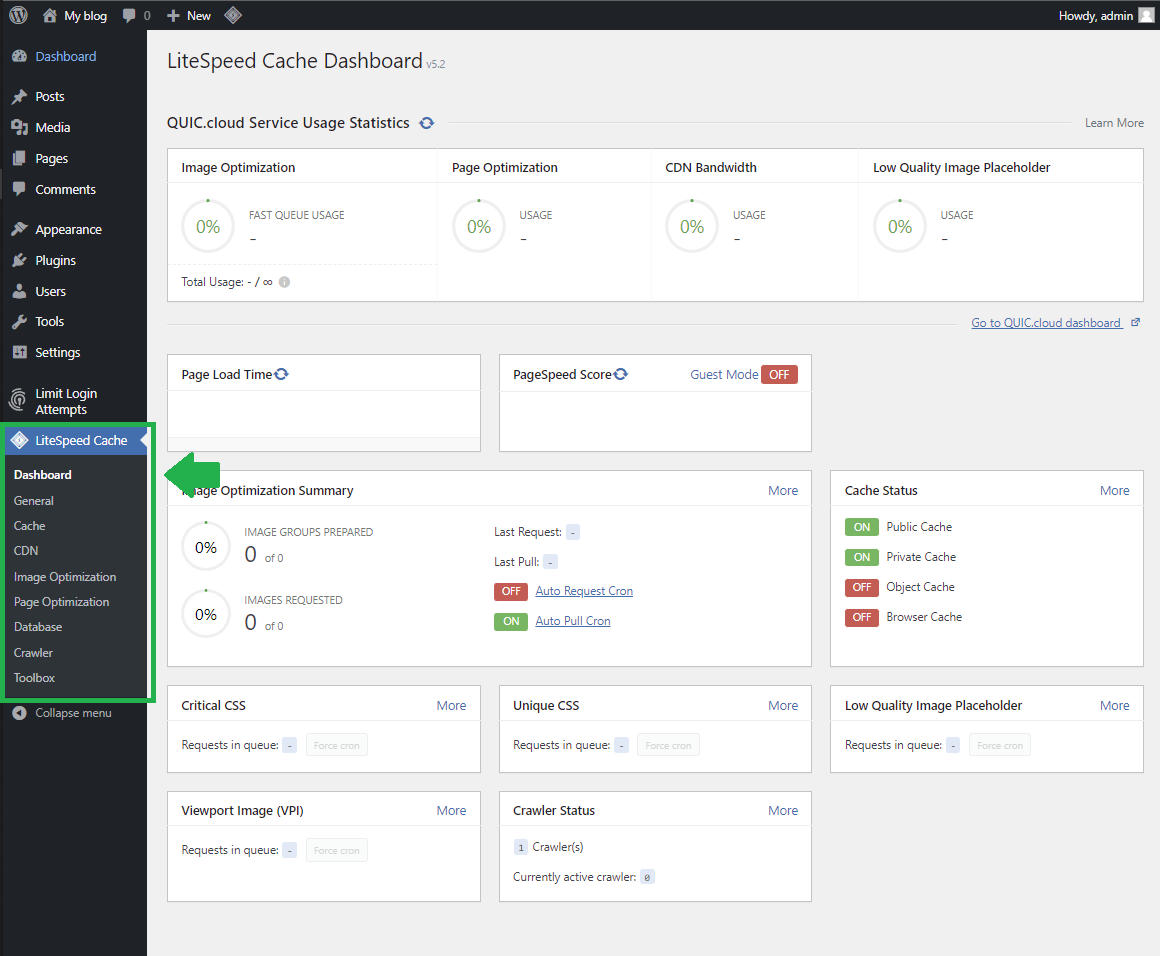Screen dimensions: 1160x956
Task: Click the Comments icon in sidebar
Action: coord(20,189)
